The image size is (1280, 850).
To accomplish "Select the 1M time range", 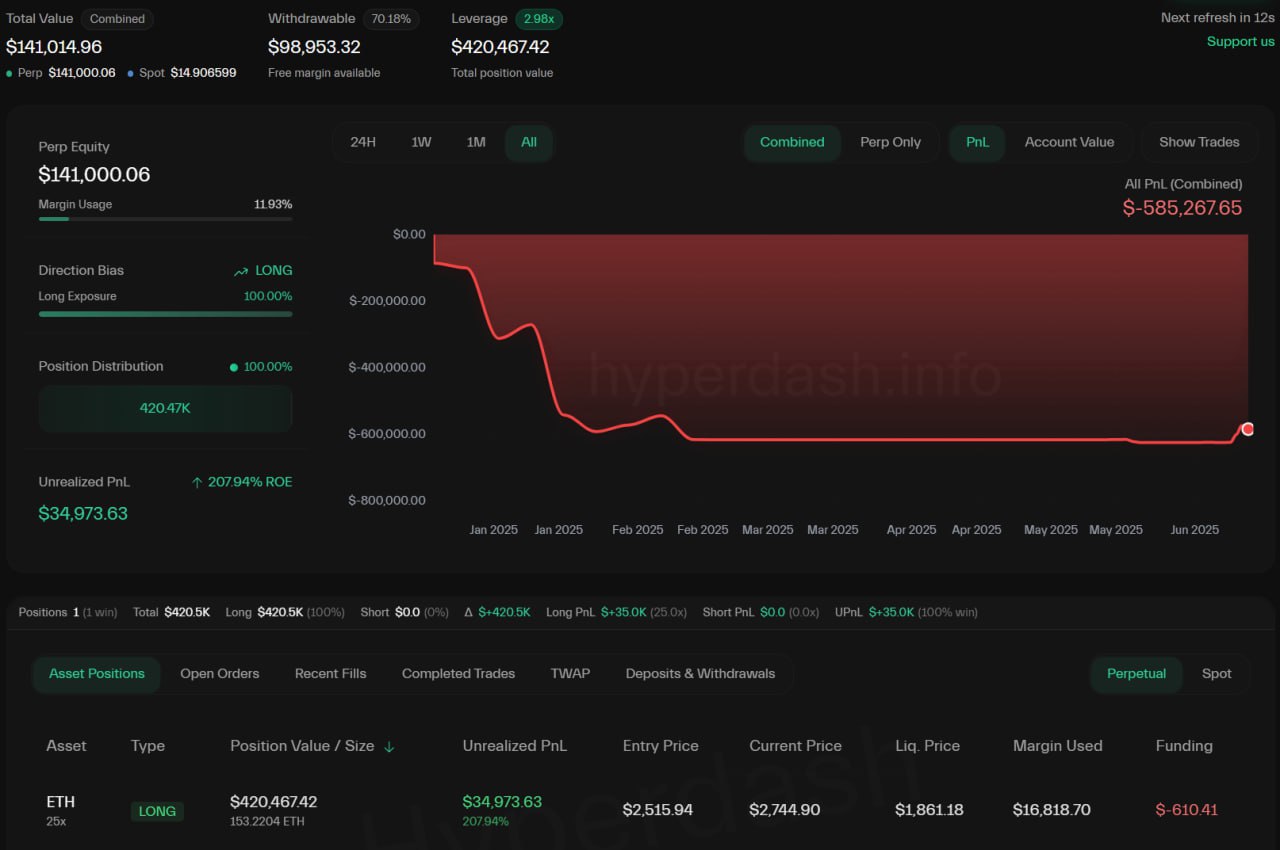I will (476, 142).
